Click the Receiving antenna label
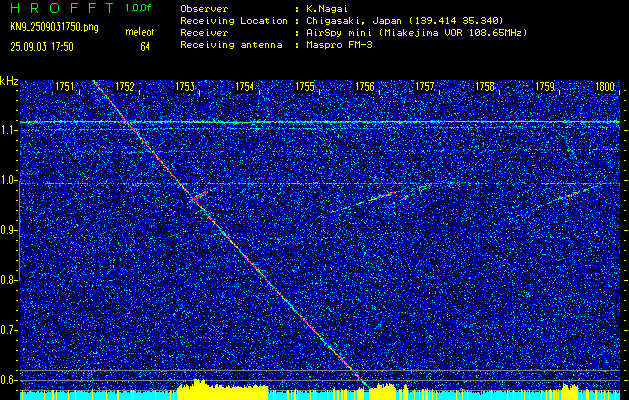This screenshot has height=400, width=629. pyautogui.click(x=231, y=45)
